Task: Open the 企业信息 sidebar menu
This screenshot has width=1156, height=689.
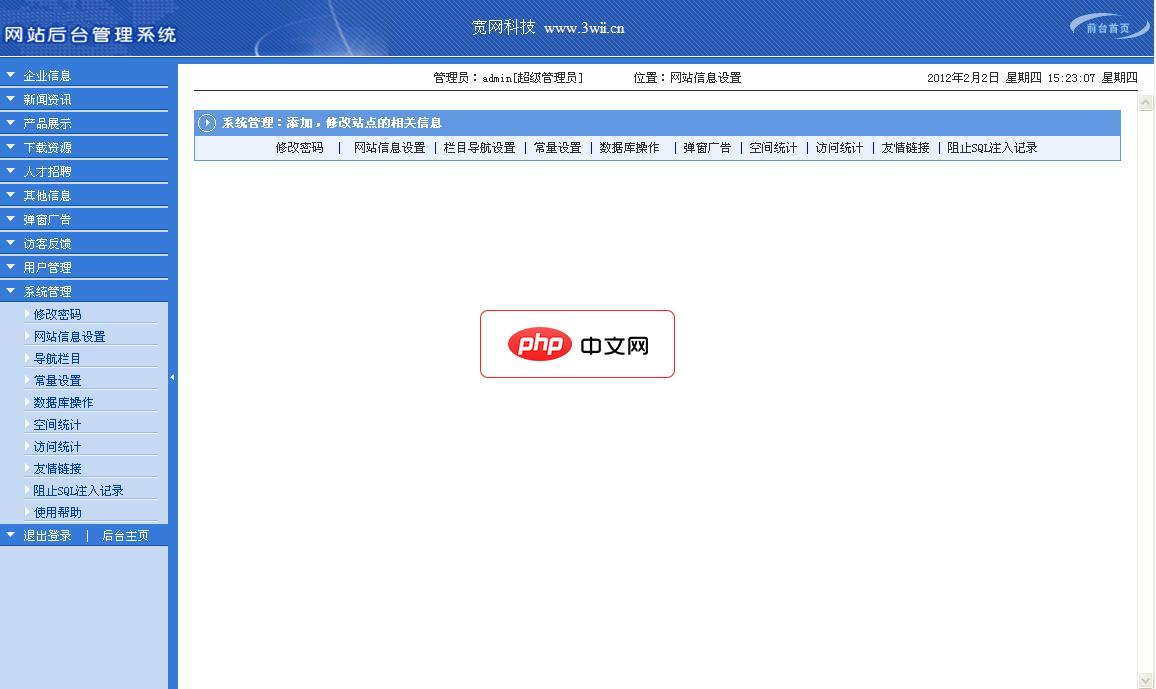Action: coord(47,76)
